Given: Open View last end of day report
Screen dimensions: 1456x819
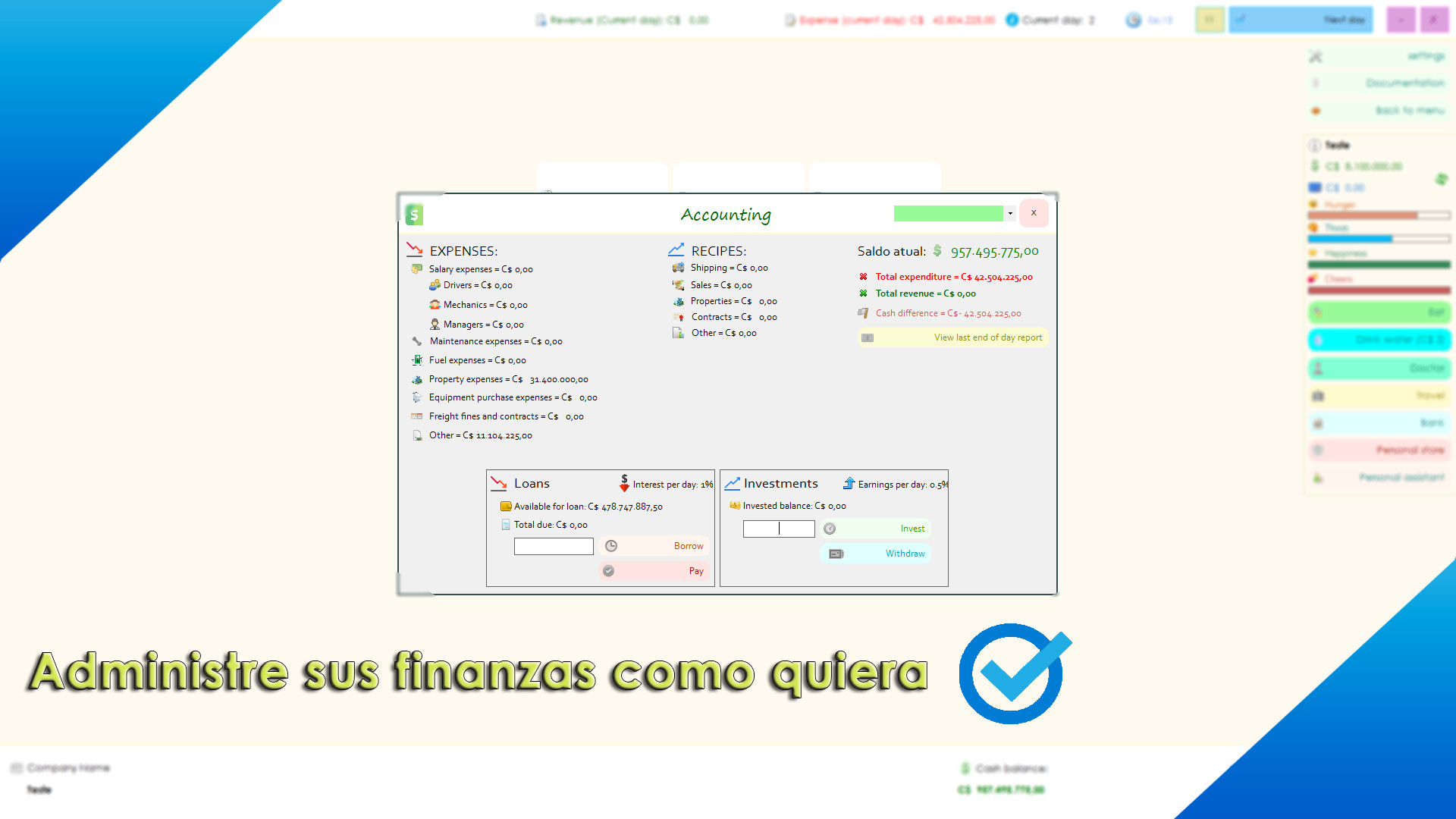Looking at the screenshot, I should coord(953,337).
